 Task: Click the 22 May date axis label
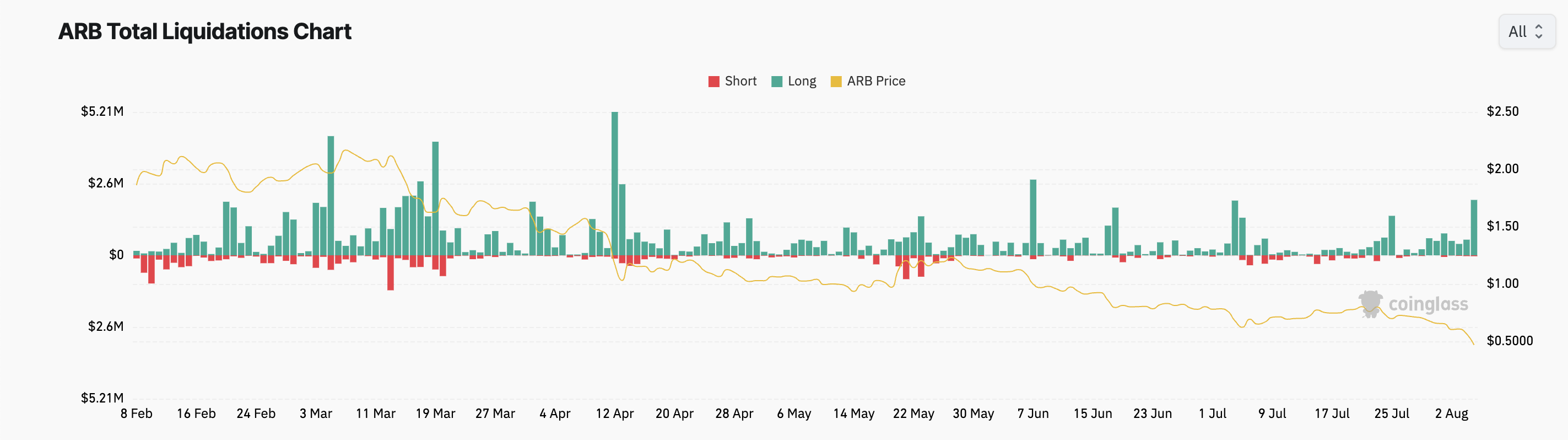(913, 413)
